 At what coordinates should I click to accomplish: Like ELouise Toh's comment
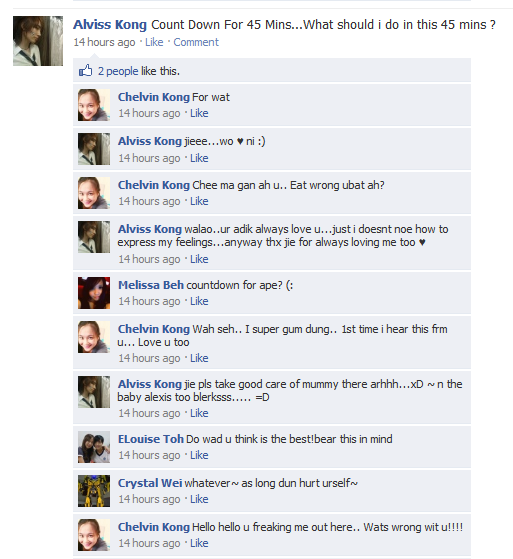click(x=199, y=455)
